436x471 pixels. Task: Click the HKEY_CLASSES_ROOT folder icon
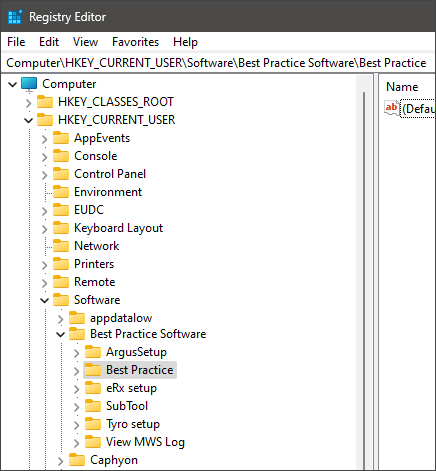45,102
